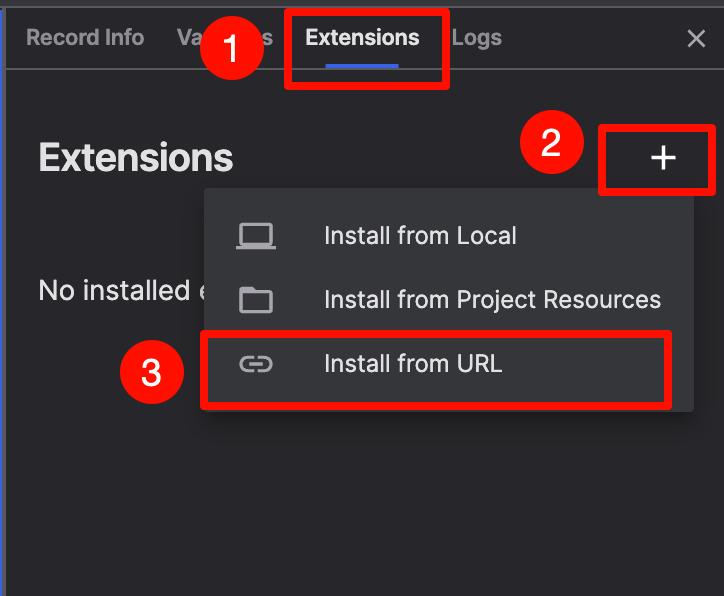Choose Install from URL text
This screenshot has height=596, width=724.
pos(413,364)
